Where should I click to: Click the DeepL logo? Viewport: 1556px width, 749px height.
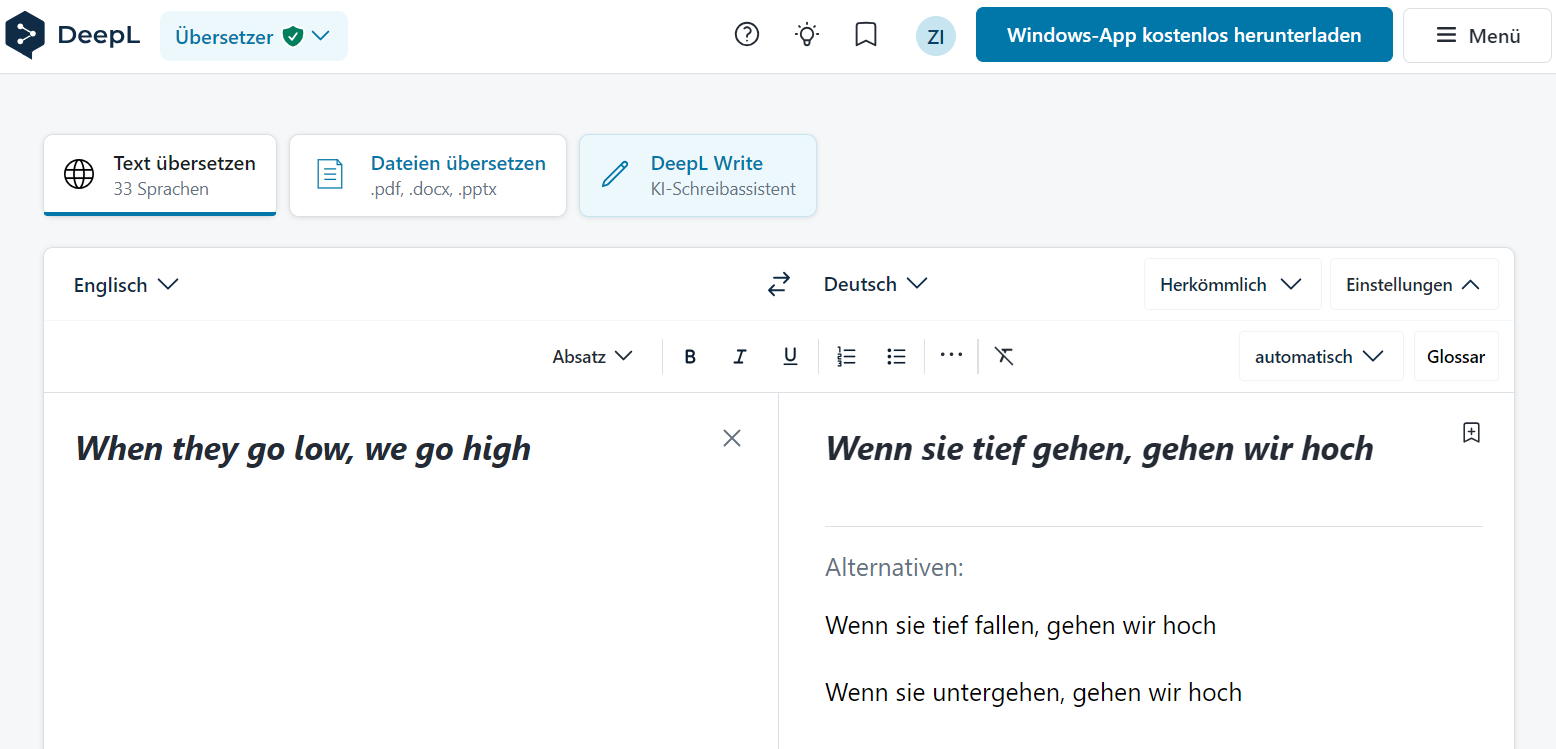[x=72, y=36]
